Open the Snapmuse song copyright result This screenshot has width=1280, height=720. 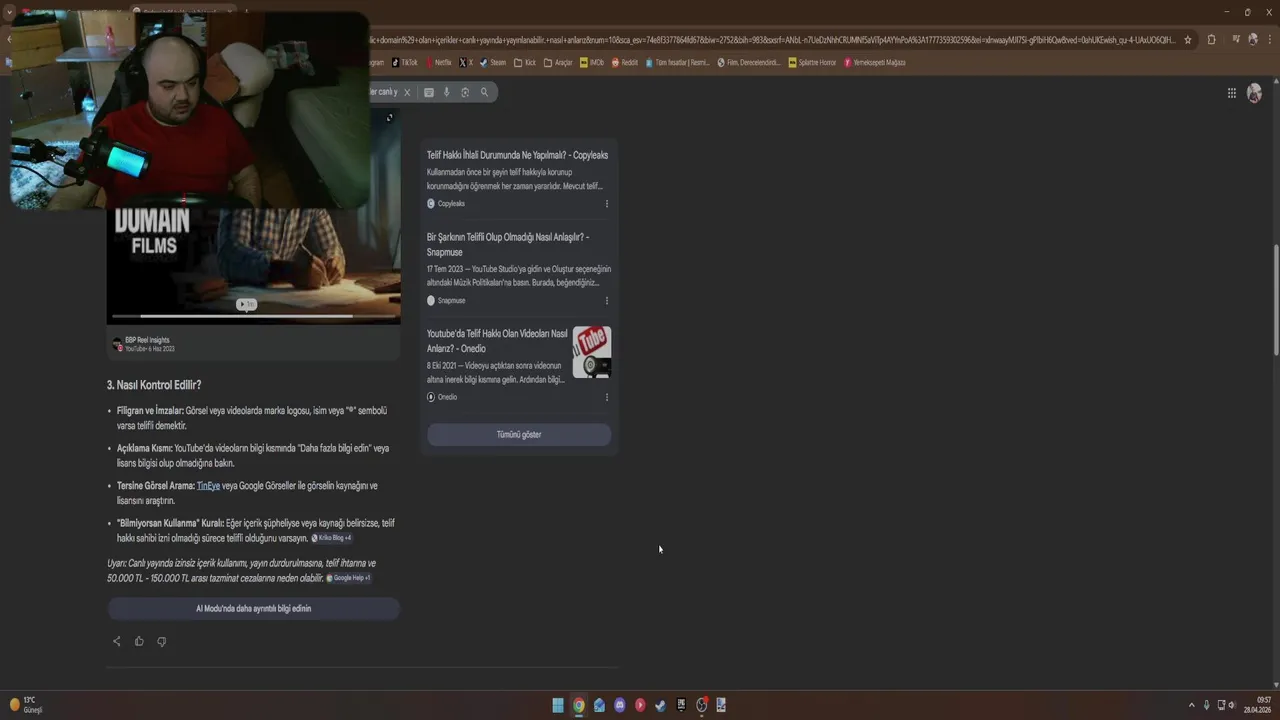(508, 244)
